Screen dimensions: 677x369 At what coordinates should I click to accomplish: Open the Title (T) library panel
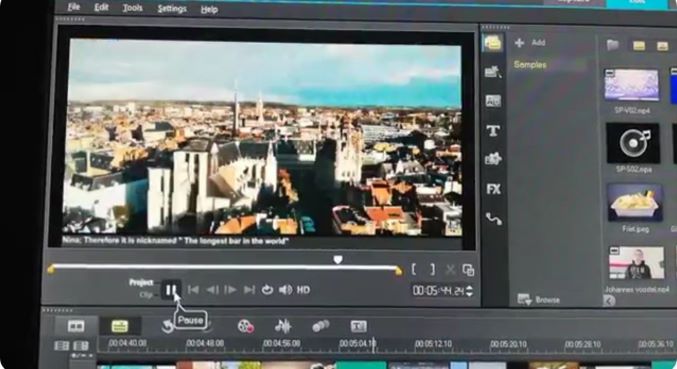point(493,130)
